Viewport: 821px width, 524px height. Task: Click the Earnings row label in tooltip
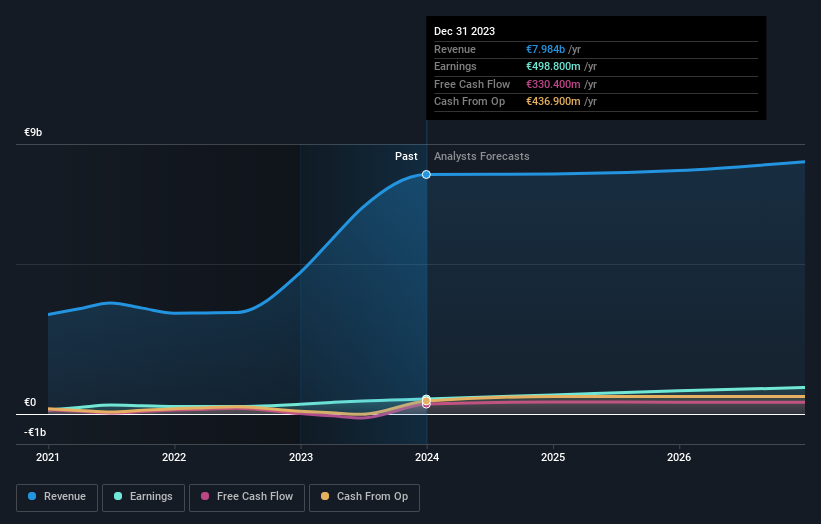[456, 66]
